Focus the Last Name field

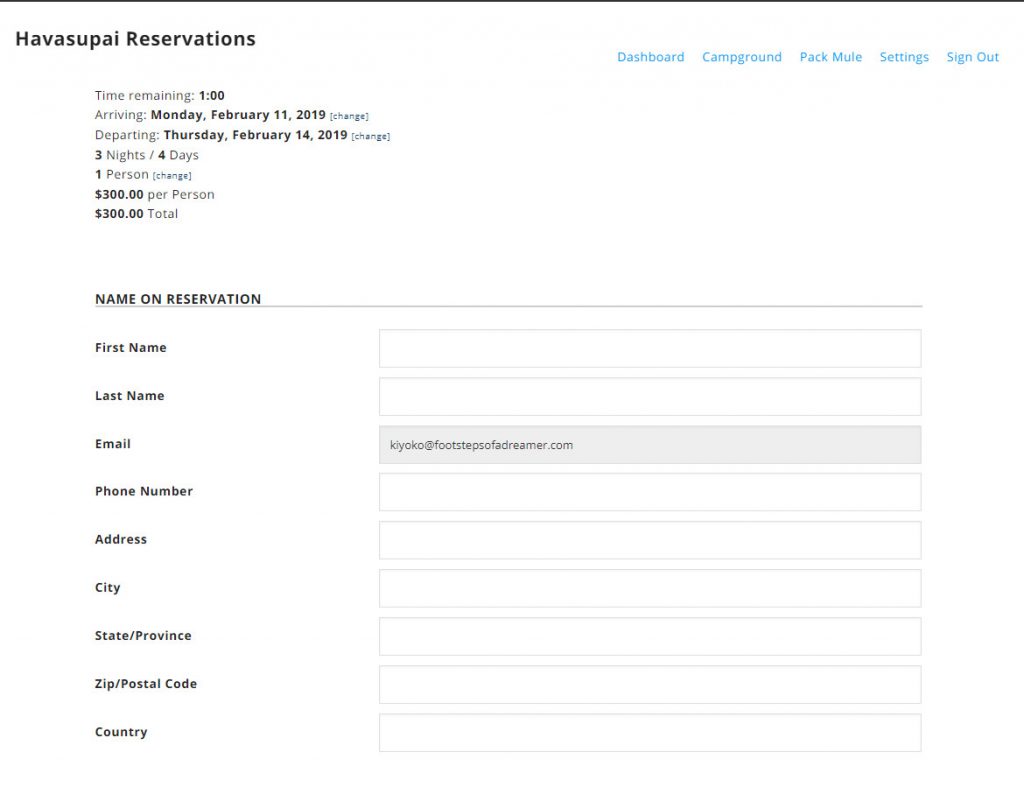tap(650, 396)
